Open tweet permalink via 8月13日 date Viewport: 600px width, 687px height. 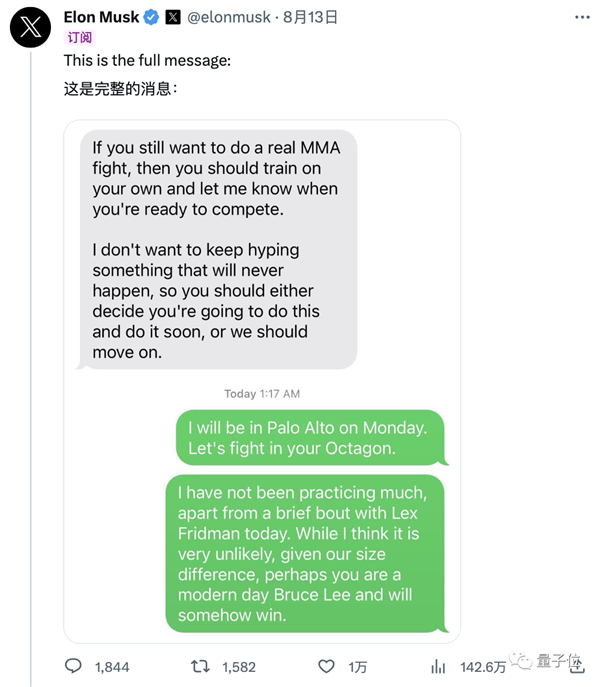(x=310, y=17)
